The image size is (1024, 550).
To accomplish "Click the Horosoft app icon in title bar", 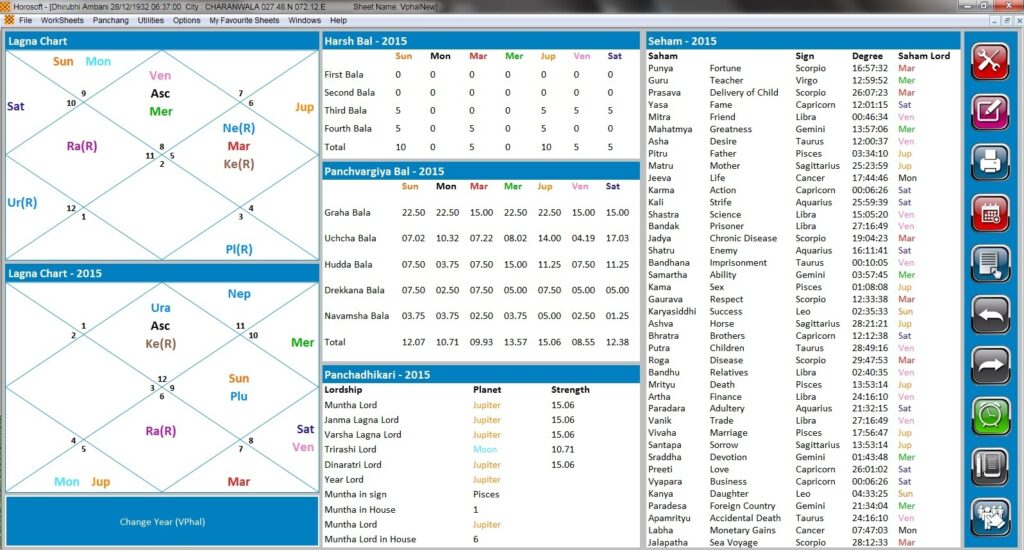I will tap(7, 6).
